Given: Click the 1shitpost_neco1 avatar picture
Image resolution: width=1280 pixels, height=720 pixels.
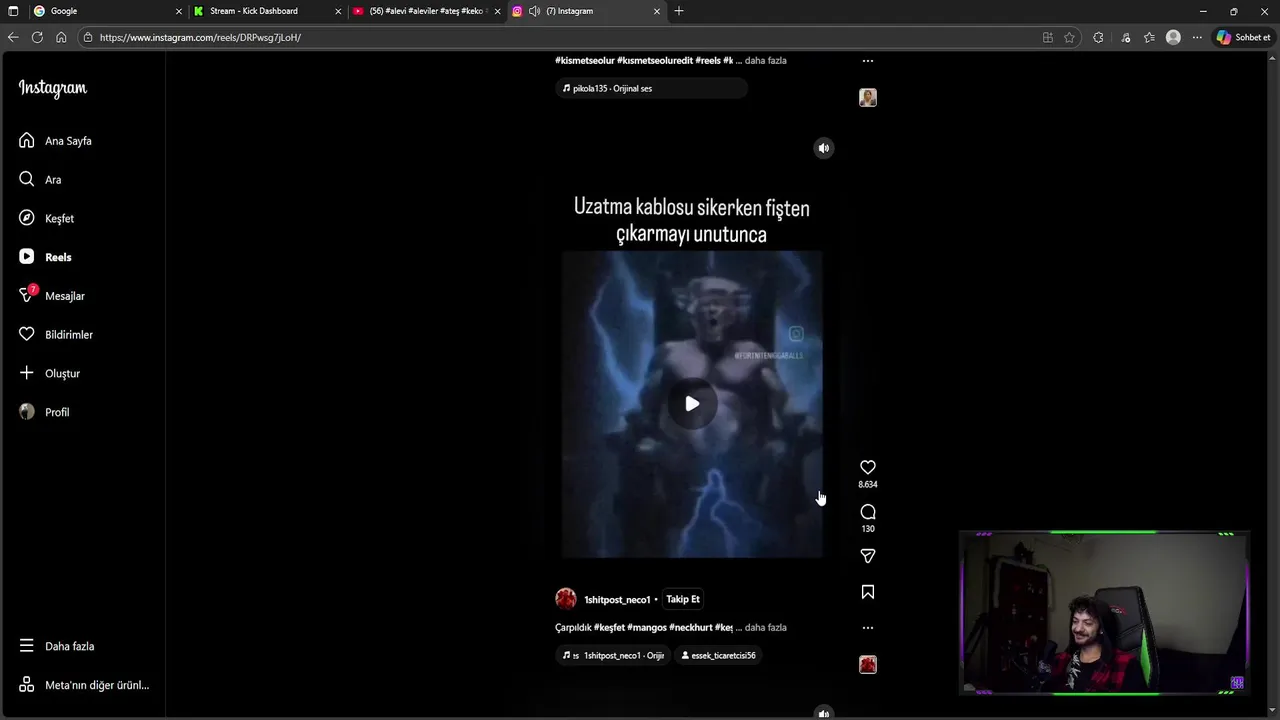Looking at the screenshot, I should 566,599.
